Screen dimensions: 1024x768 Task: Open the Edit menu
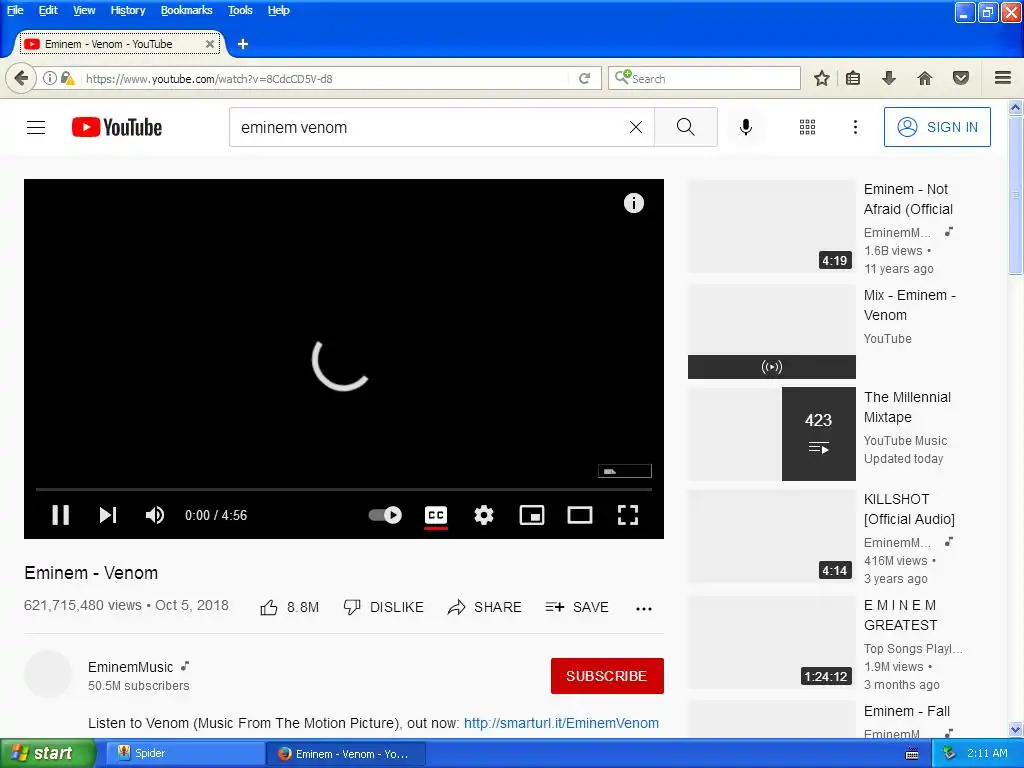click(x=48, y=10)
